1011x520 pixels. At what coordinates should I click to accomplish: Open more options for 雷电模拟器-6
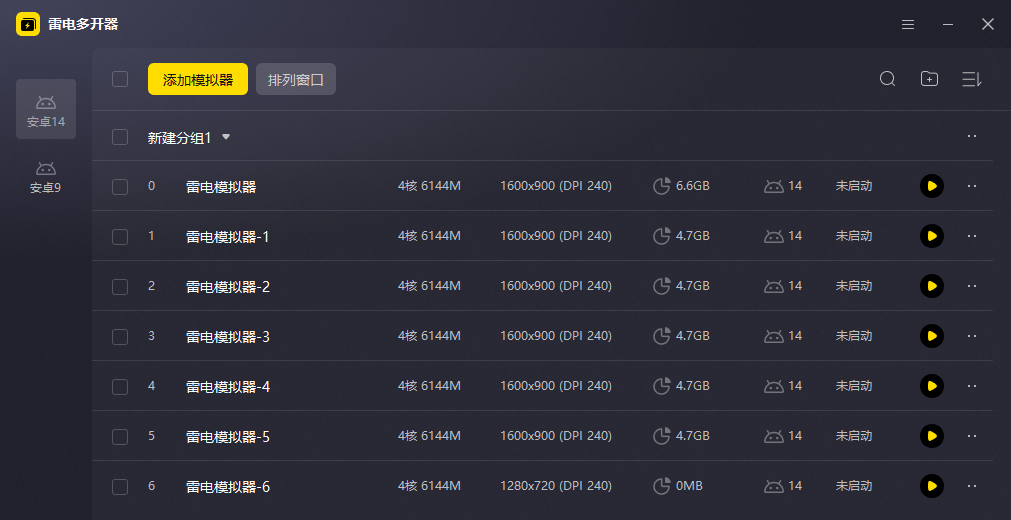coord(972,486)
